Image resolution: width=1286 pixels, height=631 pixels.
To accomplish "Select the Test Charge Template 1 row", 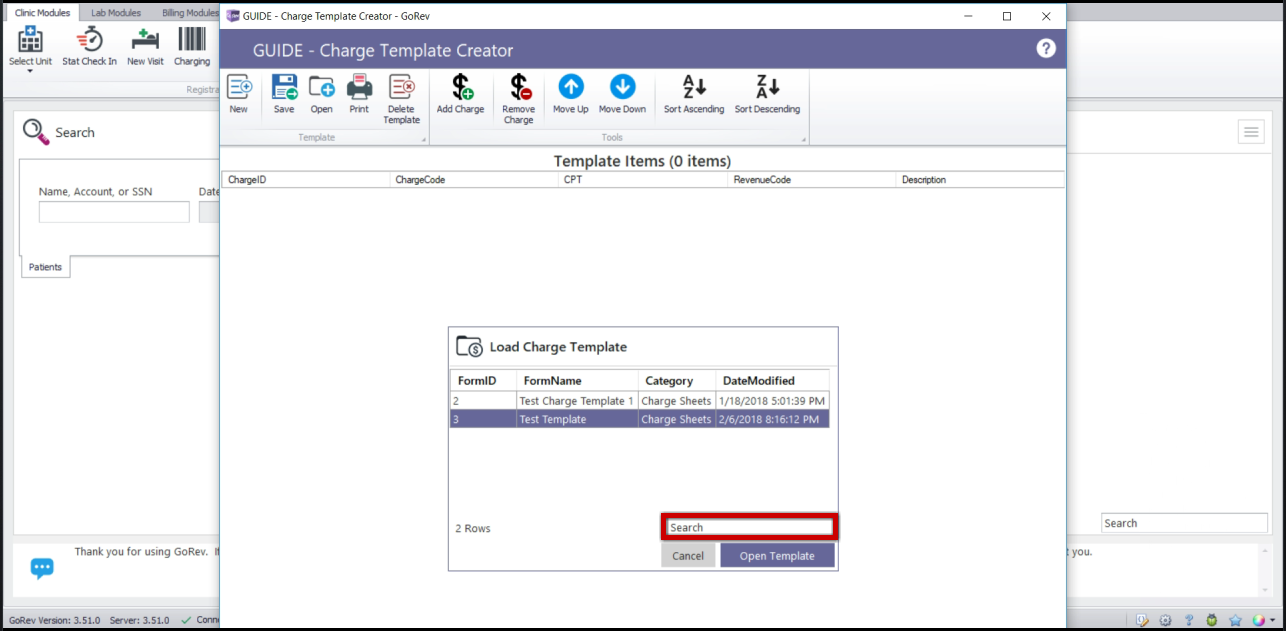I will click(x=640, y=401).
